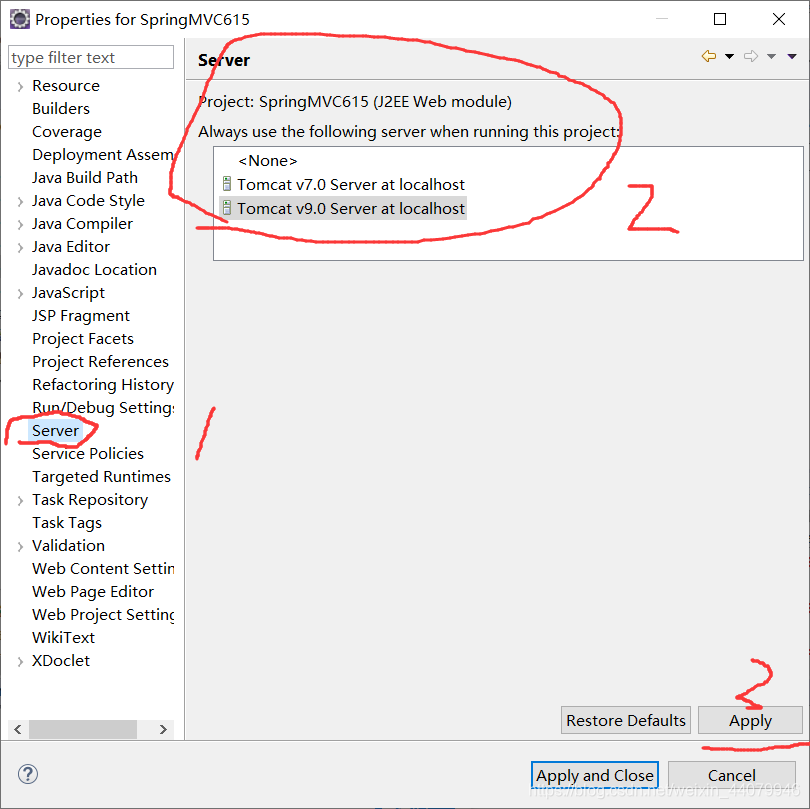Viewport: 810px width, 809px height.
Task: Open Refactoring History page
Action: (x=103, y=384)
